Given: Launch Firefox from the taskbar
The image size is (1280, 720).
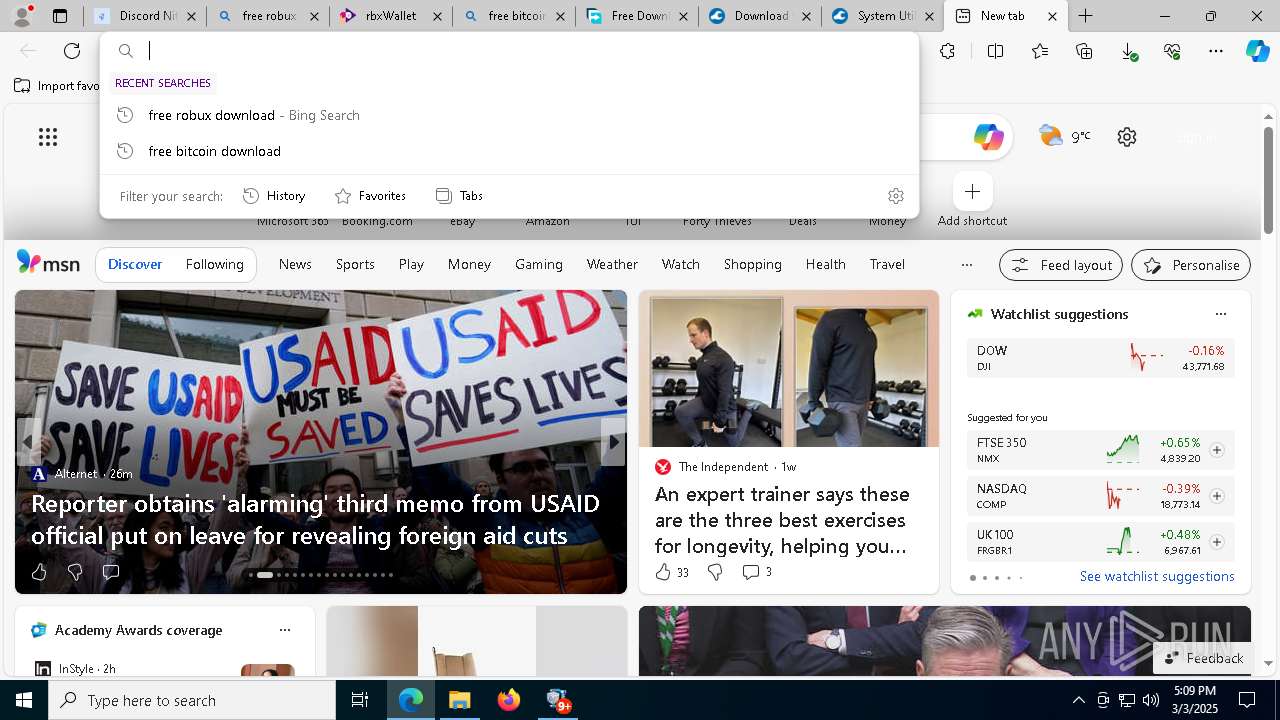Looking at the screenshot, I should [x=509, y=700].
